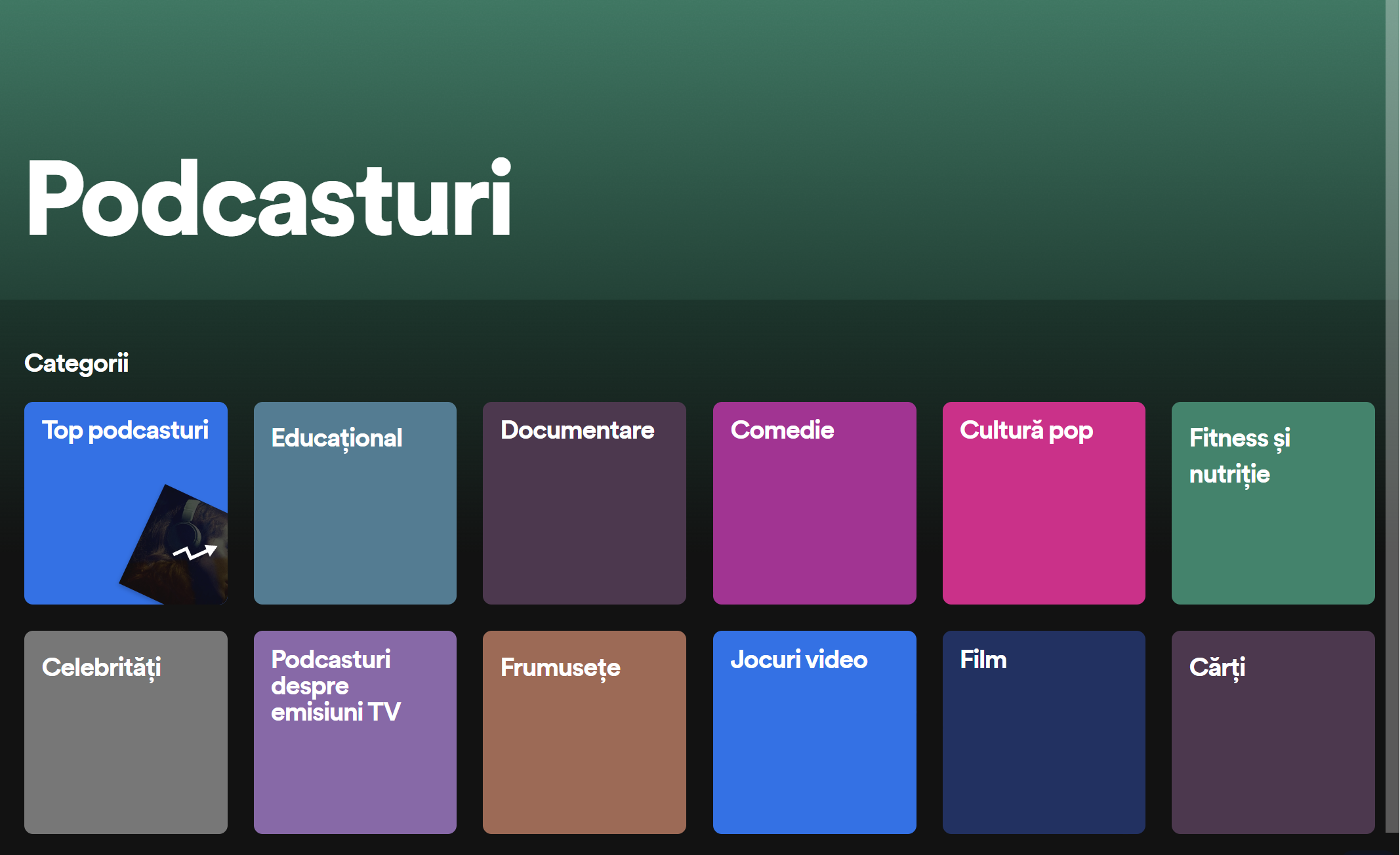Choose Podcasturi despre emisiuni TV

355,732
